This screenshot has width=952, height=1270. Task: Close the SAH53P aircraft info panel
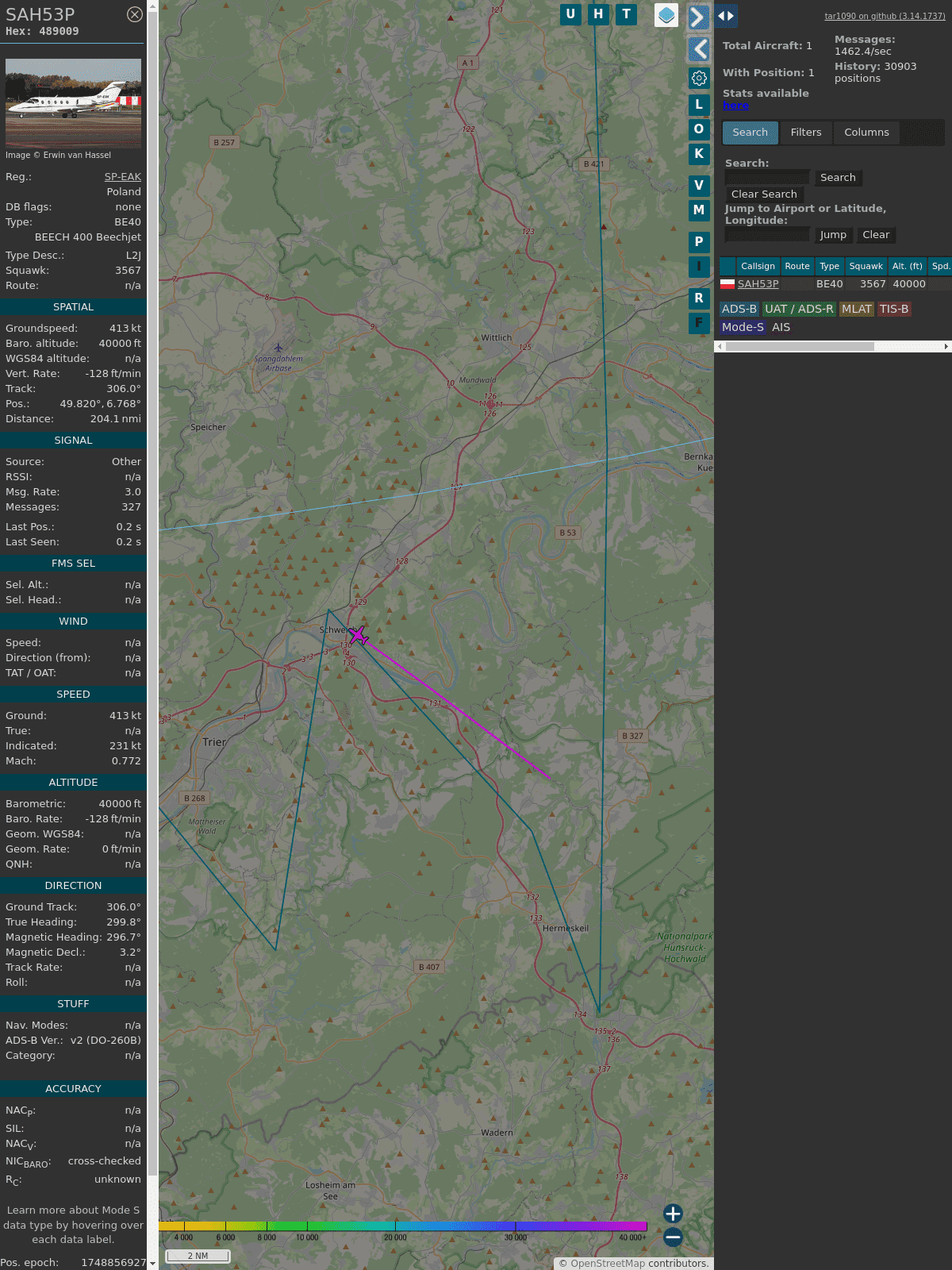click(x=135, y=14)
